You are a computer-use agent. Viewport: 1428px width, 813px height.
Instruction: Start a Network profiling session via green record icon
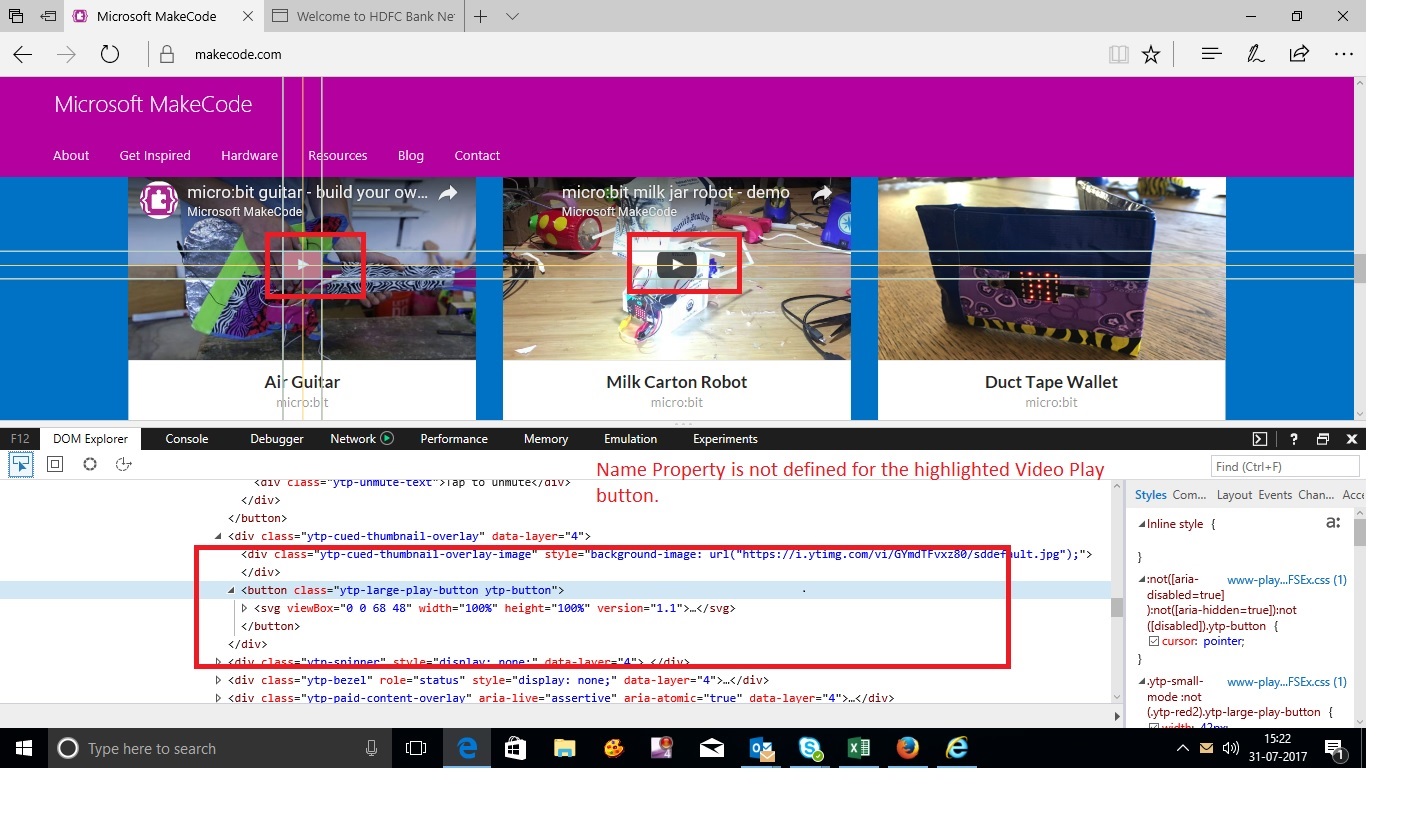pyautogui.click(x=389, y=438)
